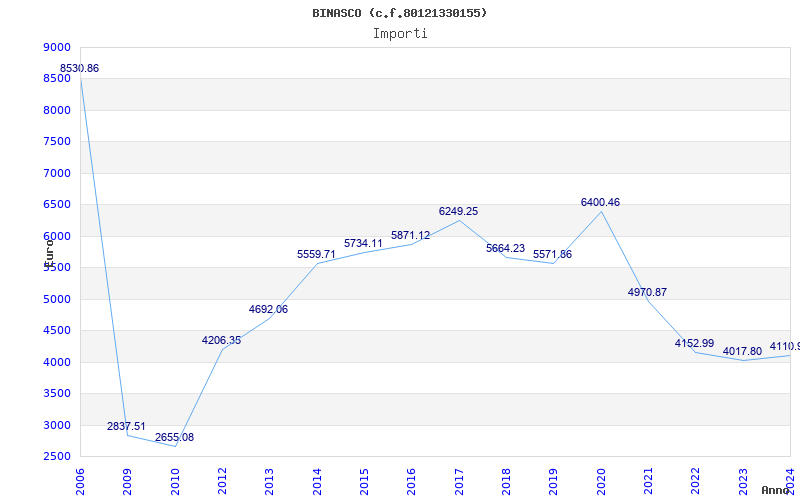
Task: Click the 2017 x-axis year label
Action: click(459, 482)
